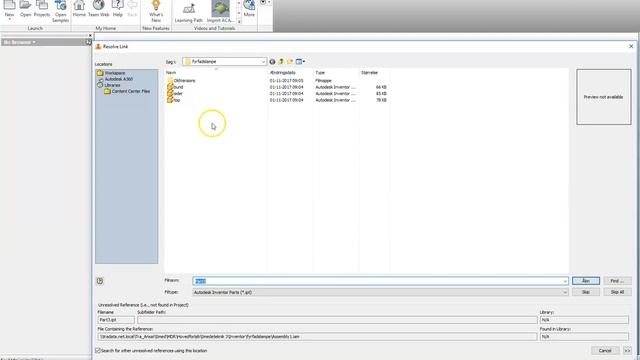Click the Subfolder Path field
The width and height of the screenshot is (640, 360).
point(337,320)
